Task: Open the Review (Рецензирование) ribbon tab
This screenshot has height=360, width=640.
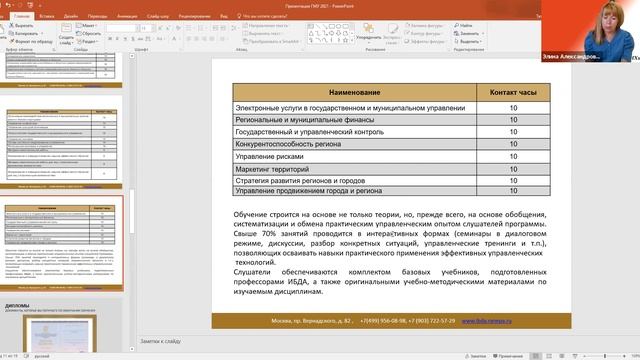Action: 195,16
